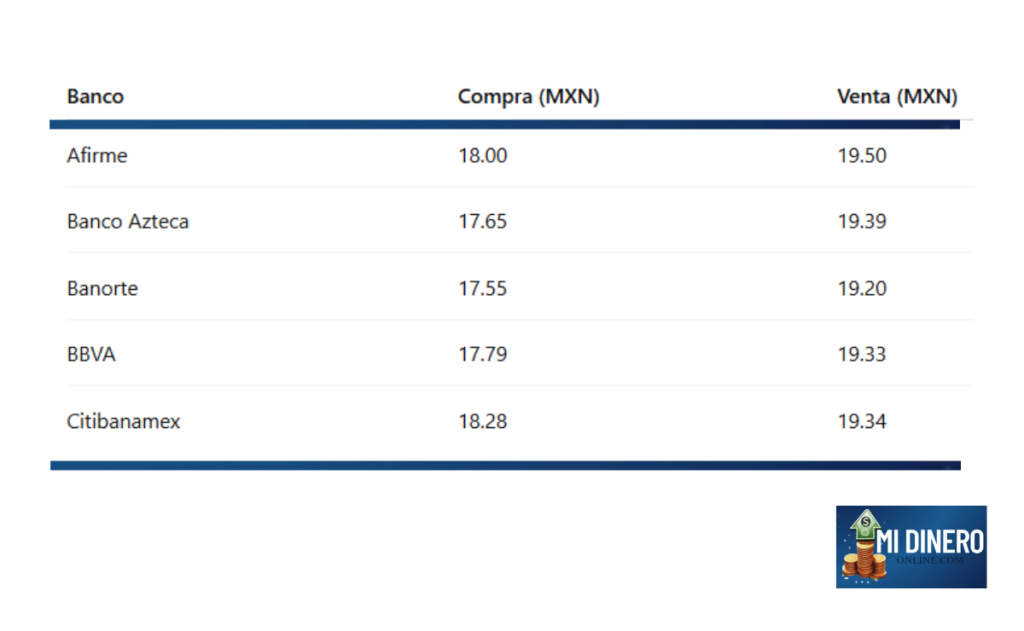Click Banco Azteca's compra value 17.65
This screenshot has height=631, width=1024.
(x=483, y=221)
